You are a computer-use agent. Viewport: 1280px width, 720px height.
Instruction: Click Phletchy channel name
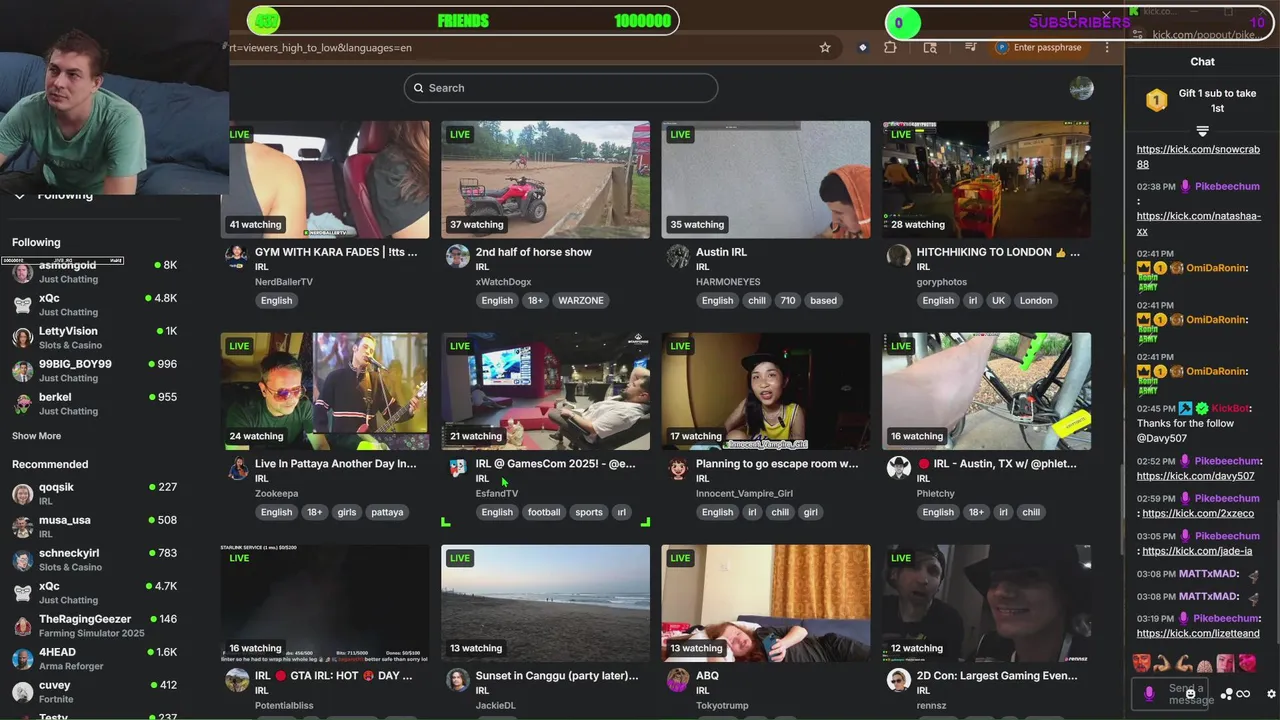[x=936, y=493]
